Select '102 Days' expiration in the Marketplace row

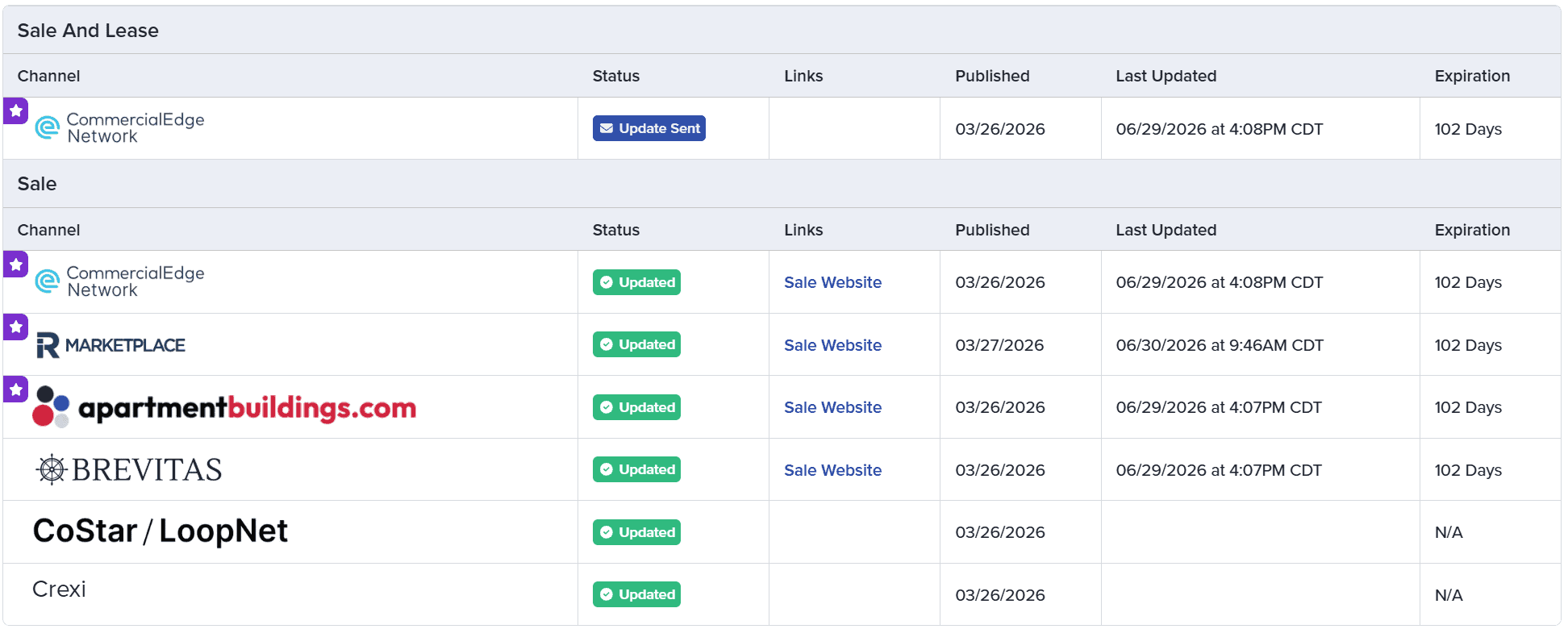coord(1468,345)
